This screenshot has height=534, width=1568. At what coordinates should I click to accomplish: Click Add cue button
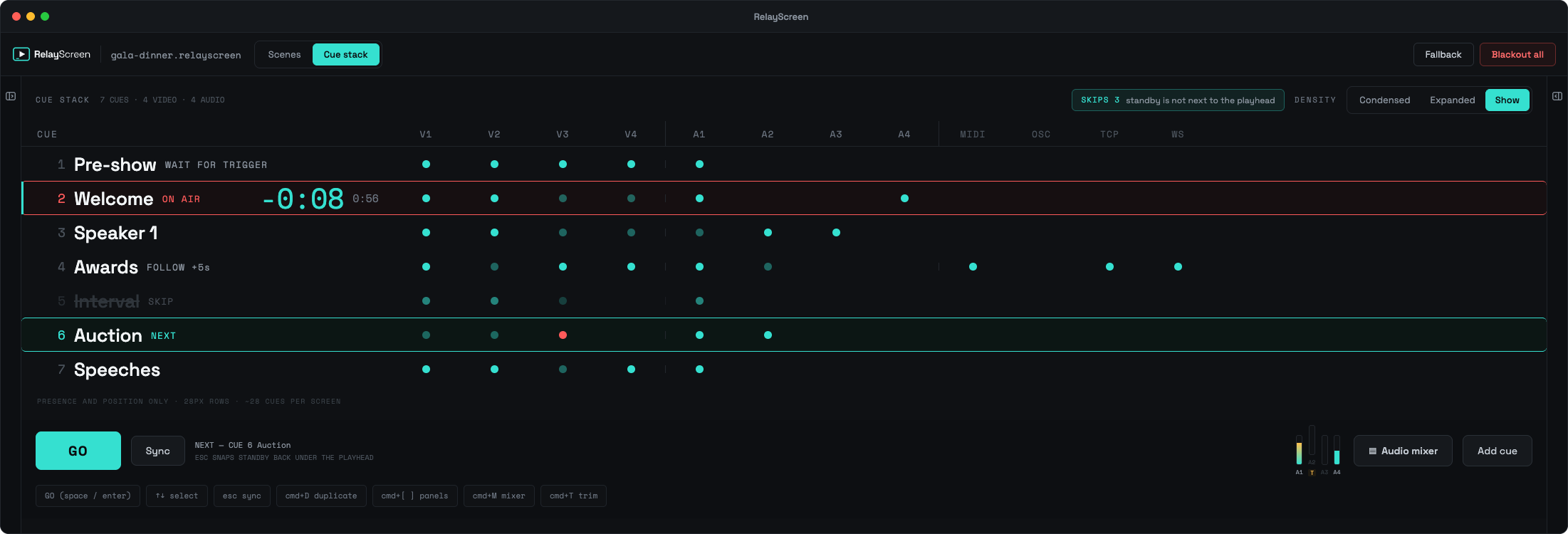[x=1498, y=451]
